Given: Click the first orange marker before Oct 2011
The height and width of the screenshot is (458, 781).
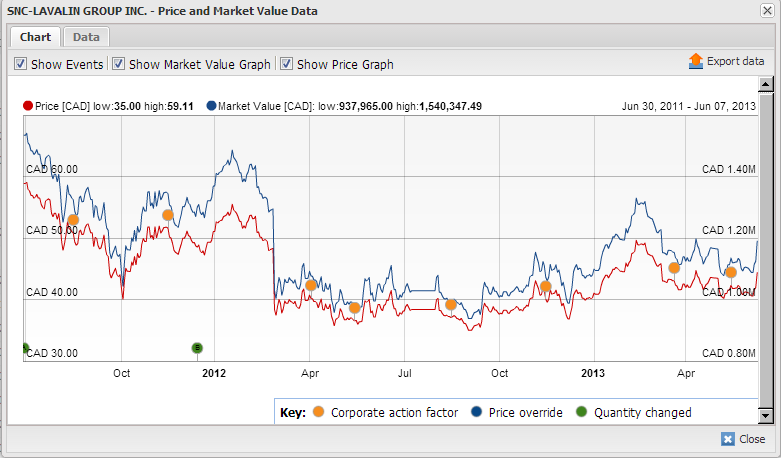Looking at the screenshot, I should pos(73,219).
